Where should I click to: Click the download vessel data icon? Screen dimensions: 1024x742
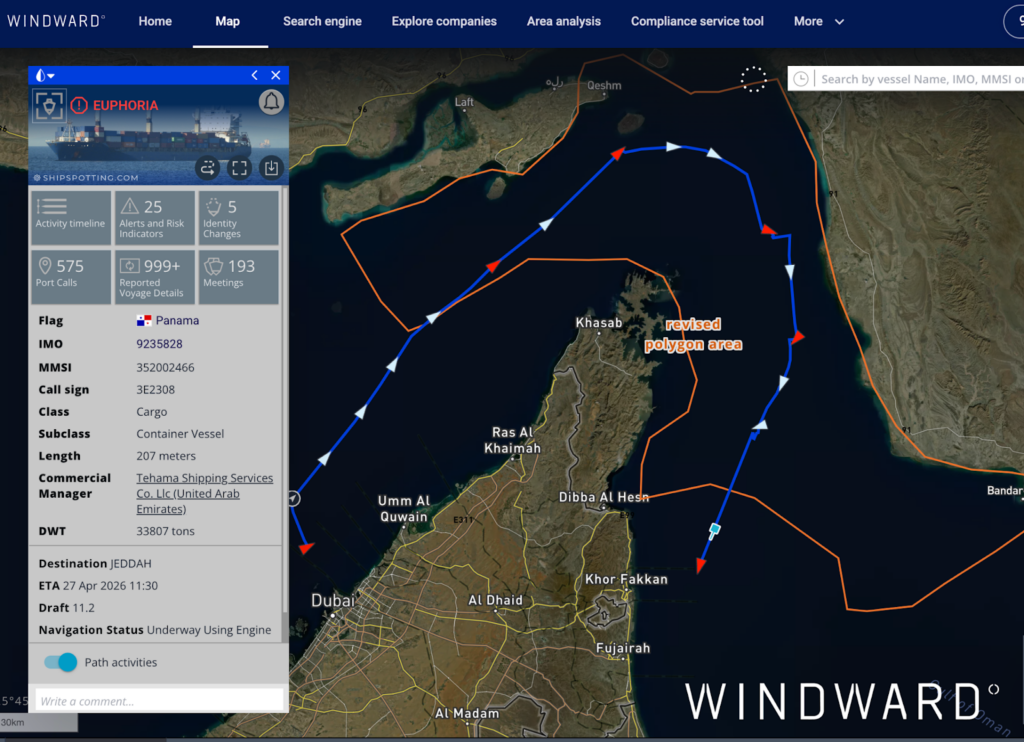click(x=271, y=168)
